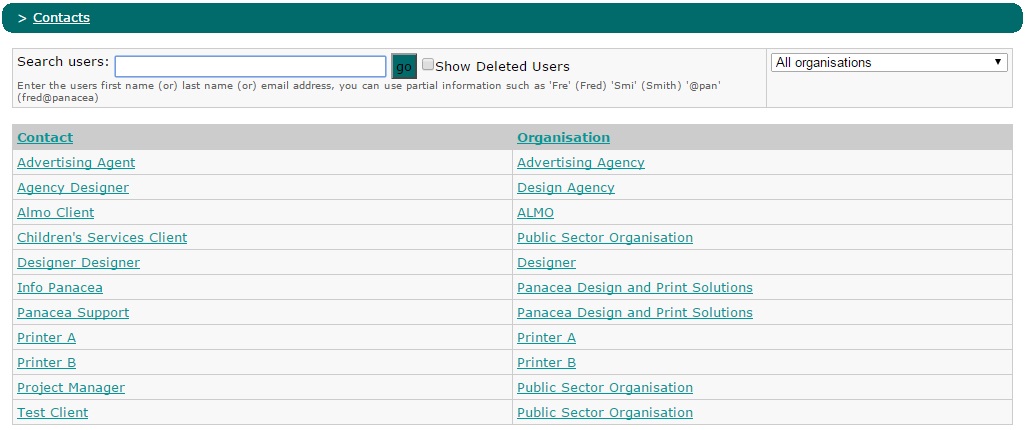The width and height of the screenshot is (1026, 430).
Task: Open the ALMO organisation link
Action: (535, 213)
